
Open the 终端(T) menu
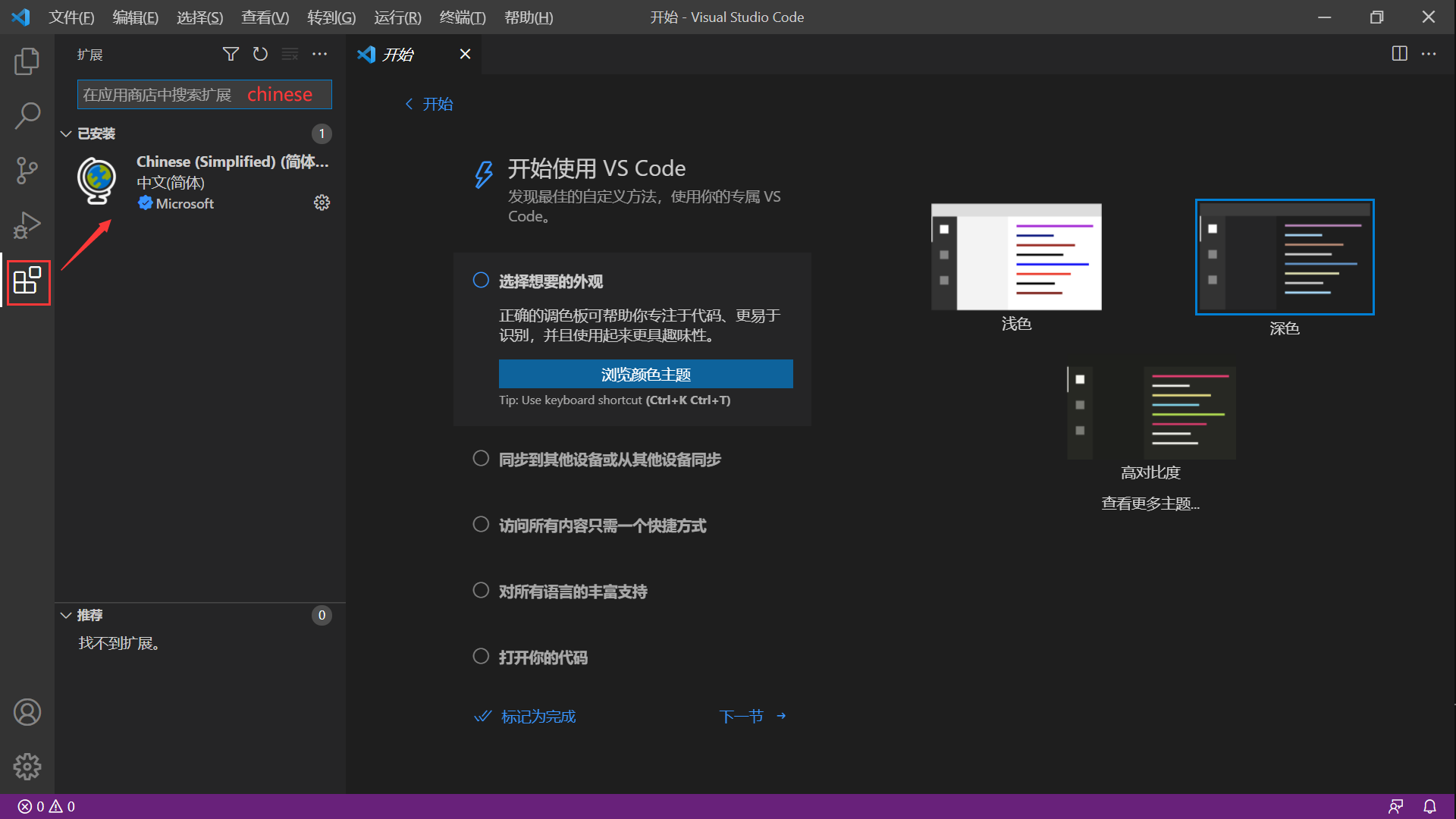pyautogui.click(x=462, y=17)
